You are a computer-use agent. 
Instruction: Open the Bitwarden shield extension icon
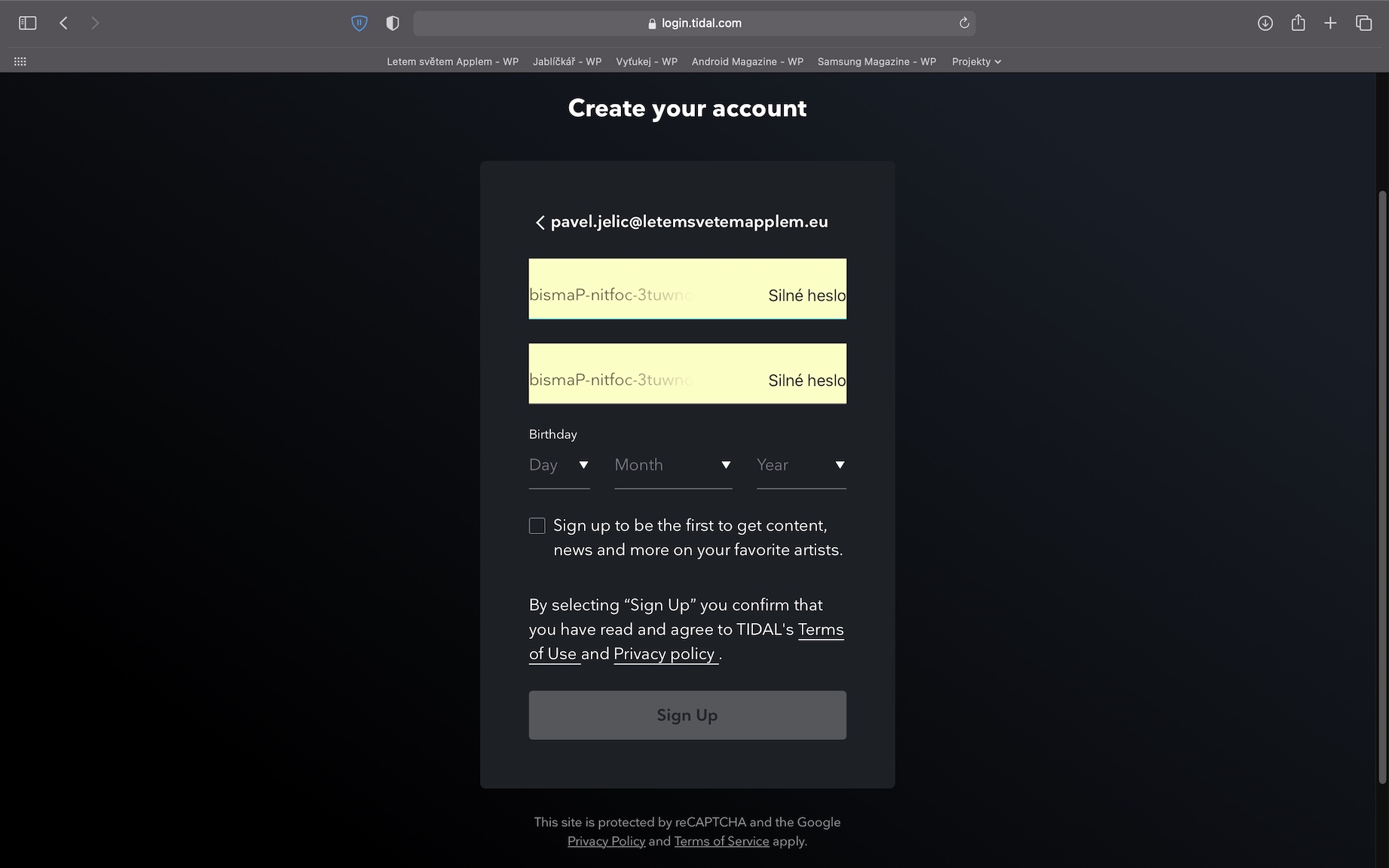click(x=359, y=23)
